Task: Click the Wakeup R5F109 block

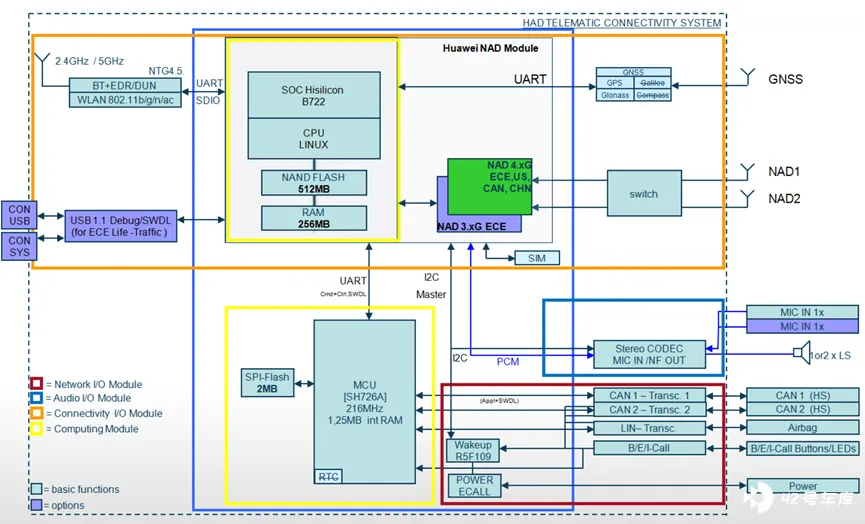Action: click(x=473, y=450)
